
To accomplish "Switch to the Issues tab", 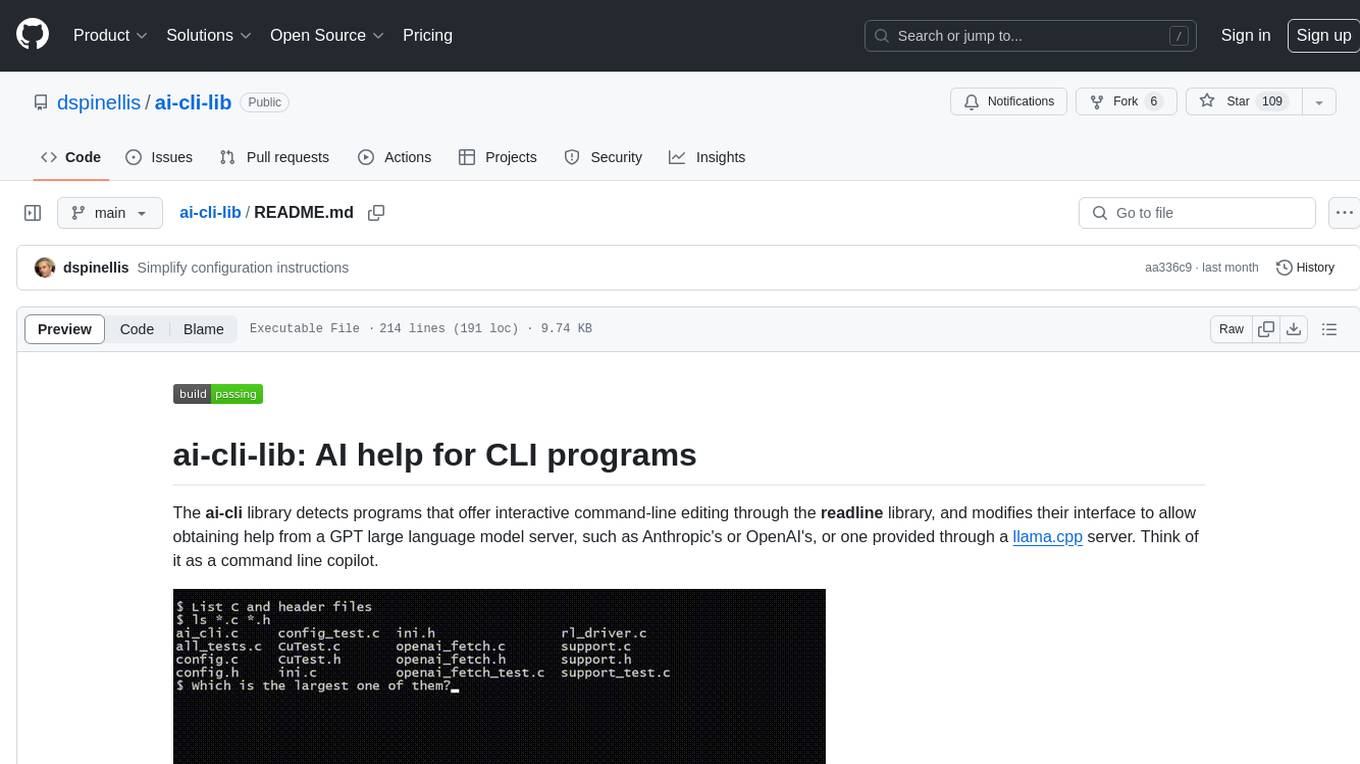I will (159, 157).
